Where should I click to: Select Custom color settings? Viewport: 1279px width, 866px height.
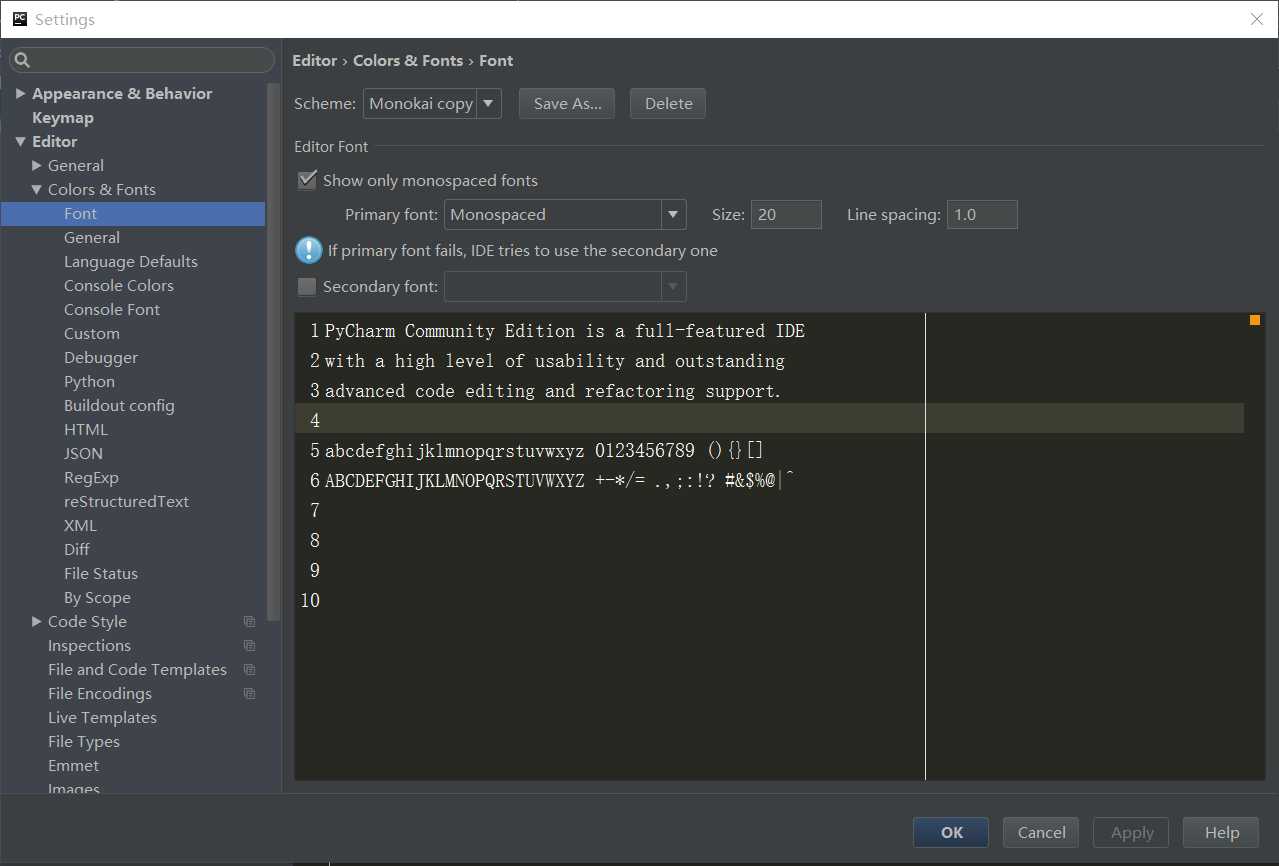92,334
